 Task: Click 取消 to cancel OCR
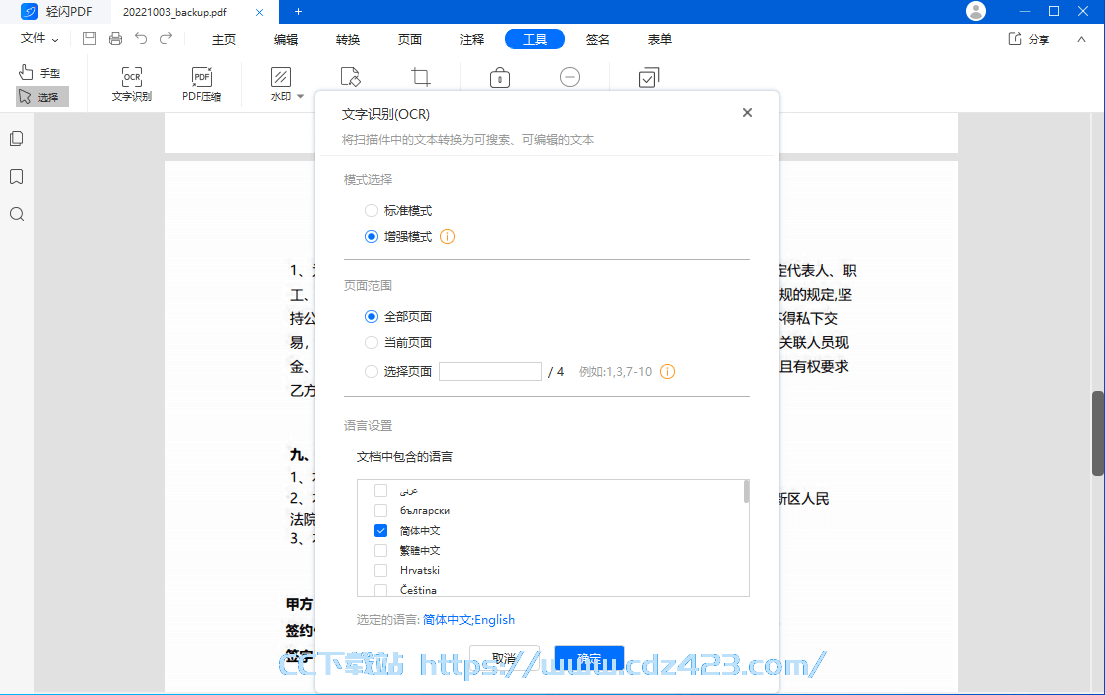[505, 658]
